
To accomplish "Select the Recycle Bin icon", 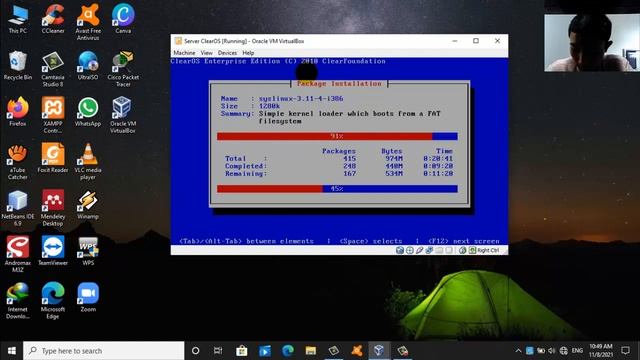I will tap(18, 65).
